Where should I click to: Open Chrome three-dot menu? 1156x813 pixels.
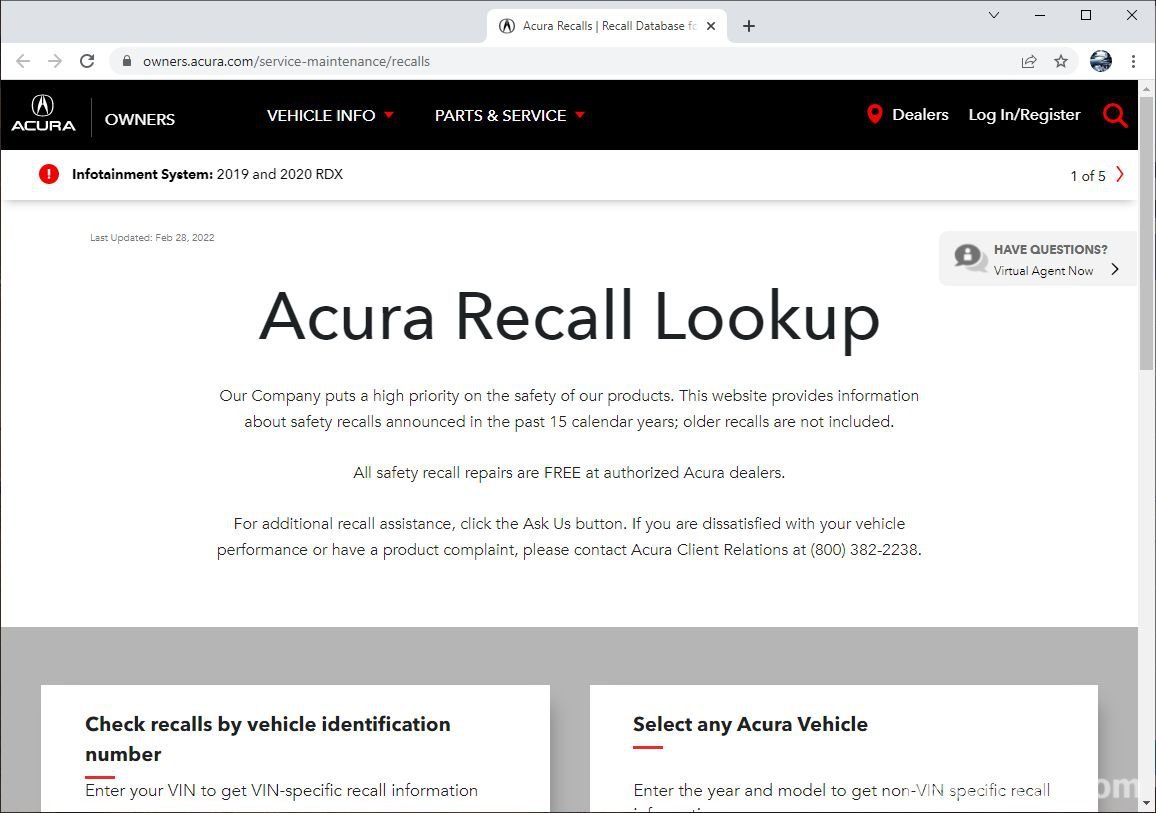tap(1133, 61)
